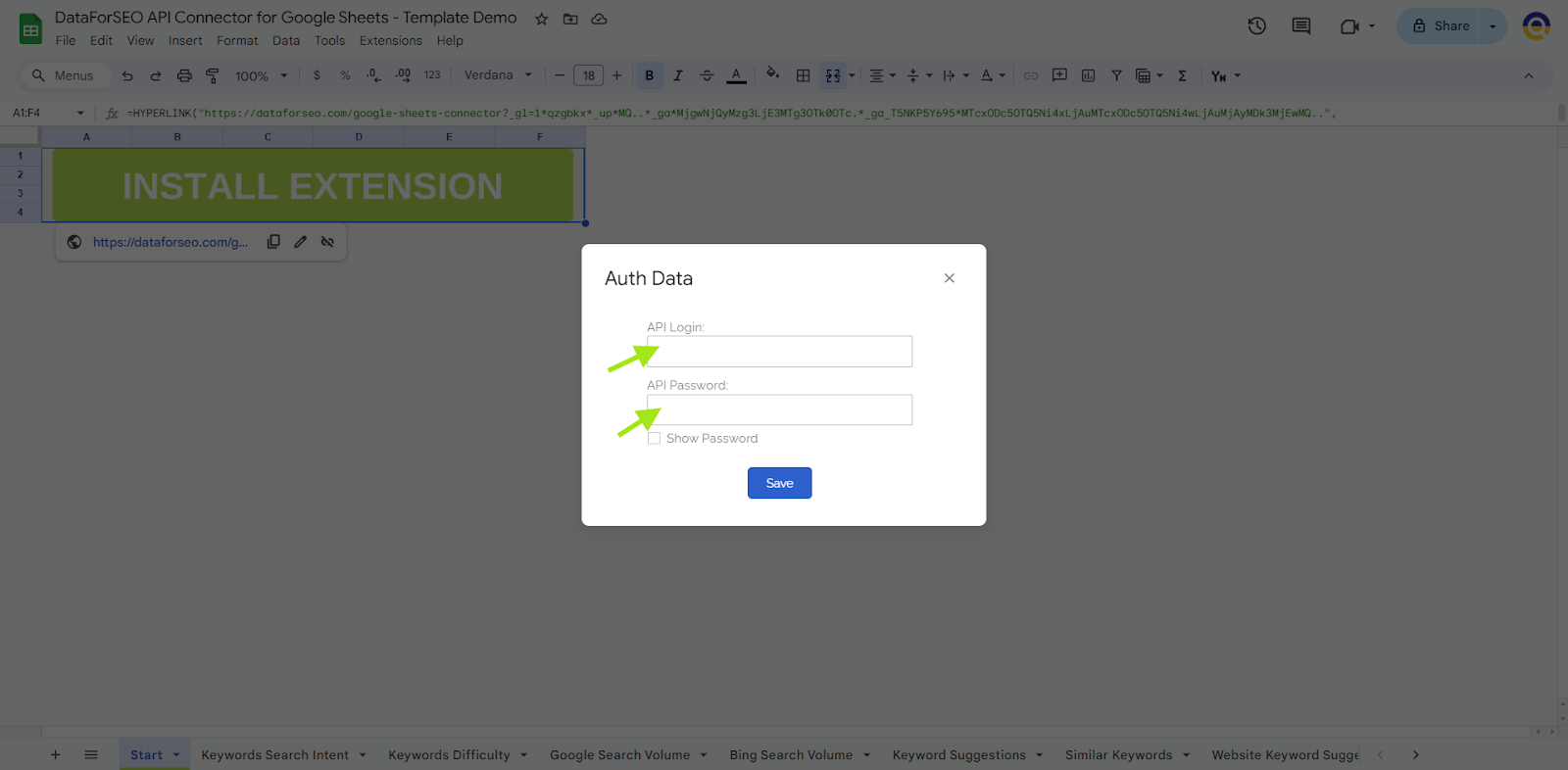
Task: Enable the Show Password checkbox
Action: point(654,438)
